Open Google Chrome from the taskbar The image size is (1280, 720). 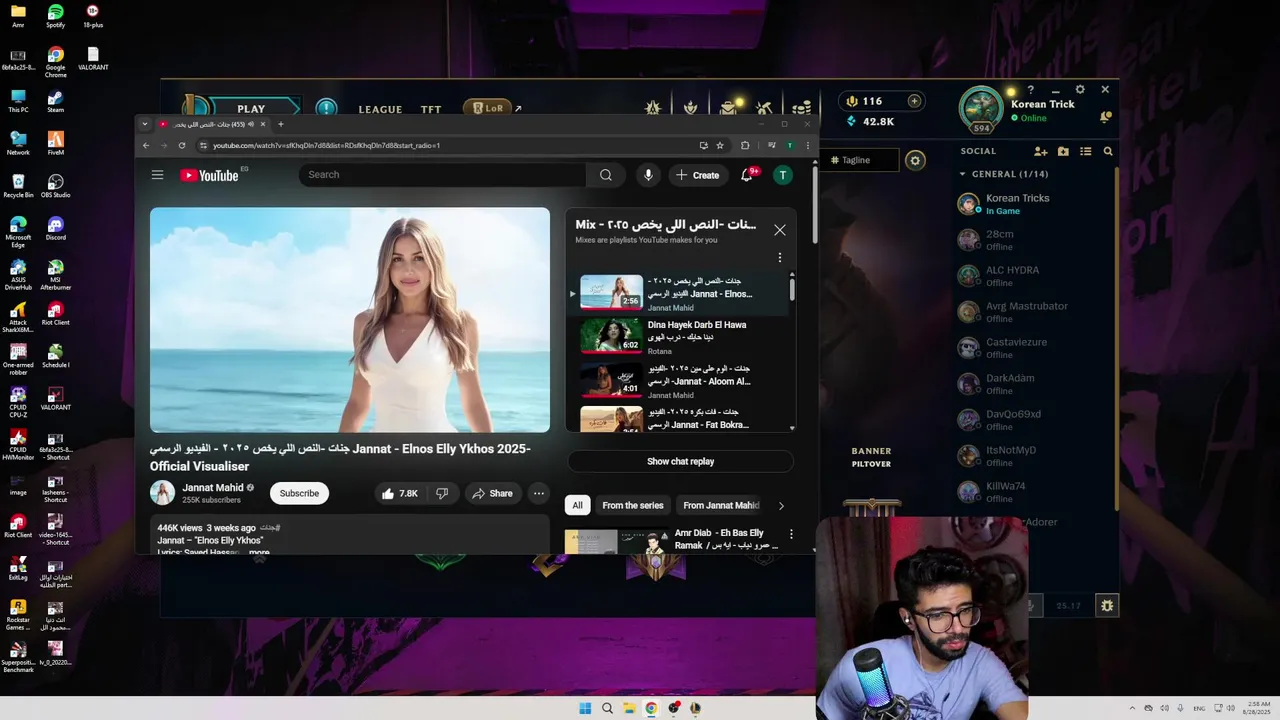click(651, 708)
